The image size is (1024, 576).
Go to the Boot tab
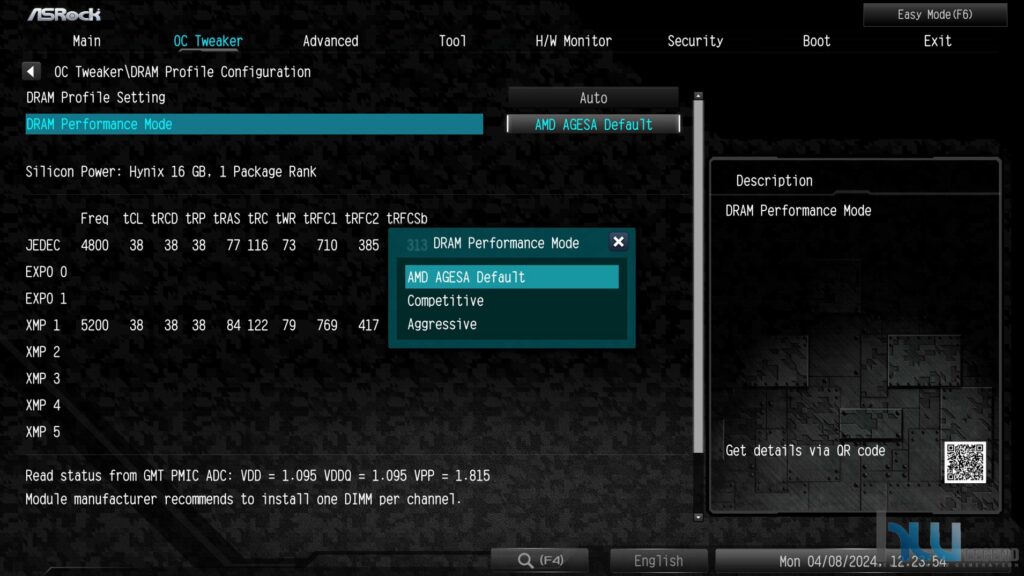point(816,41)
